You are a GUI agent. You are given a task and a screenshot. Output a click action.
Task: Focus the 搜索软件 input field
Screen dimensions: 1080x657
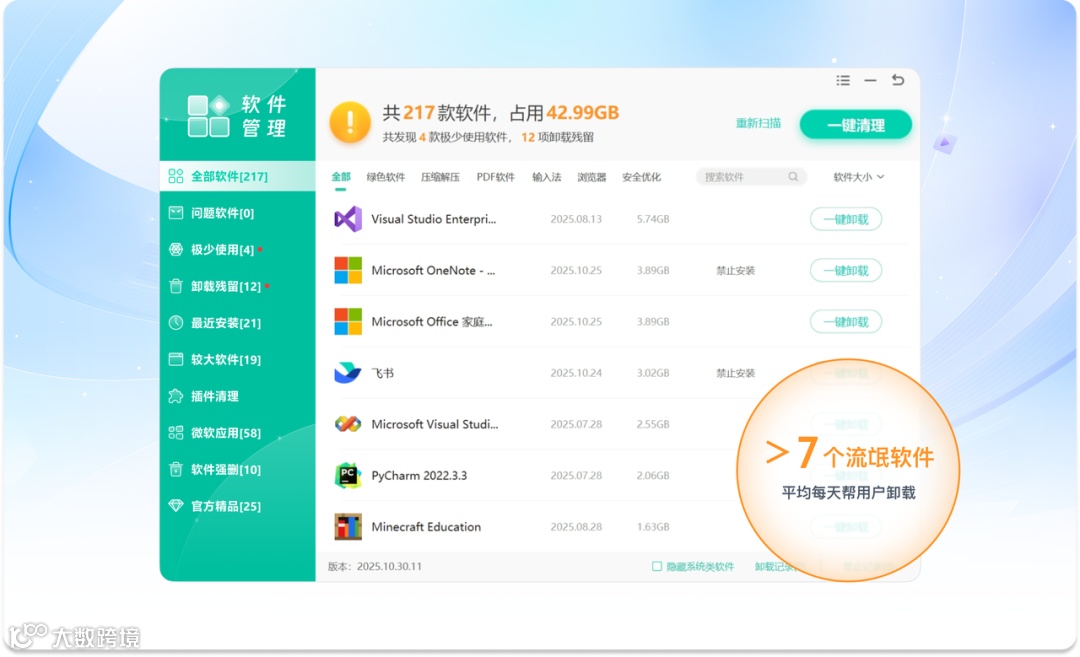pyautogui.click(x=751, y=177)
